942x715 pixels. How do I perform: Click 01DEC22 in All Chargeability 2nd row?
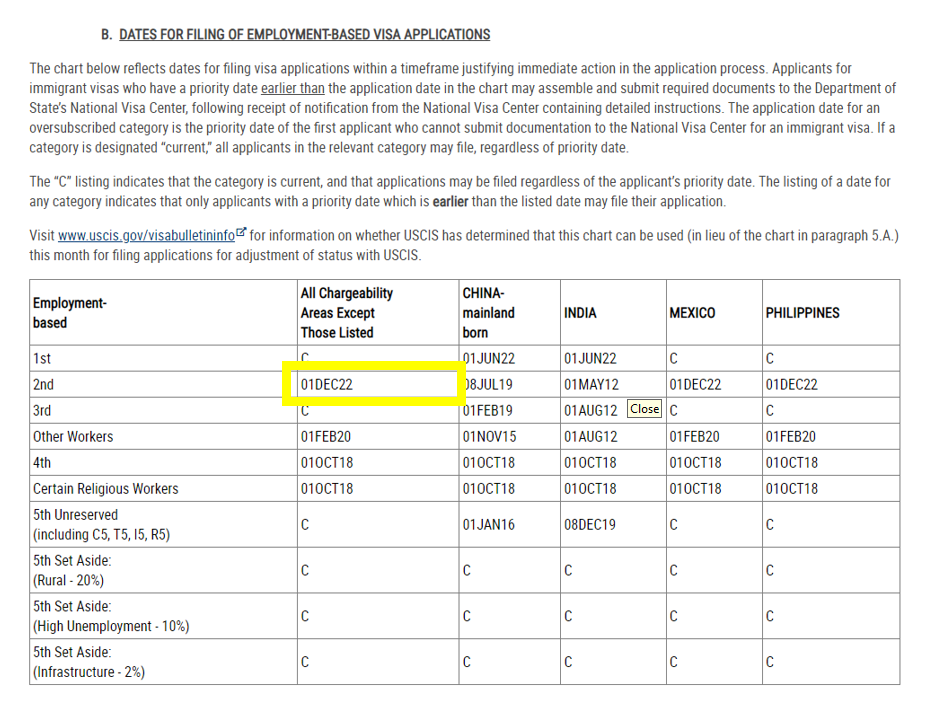pyautogui.click(x=327, y=385)
